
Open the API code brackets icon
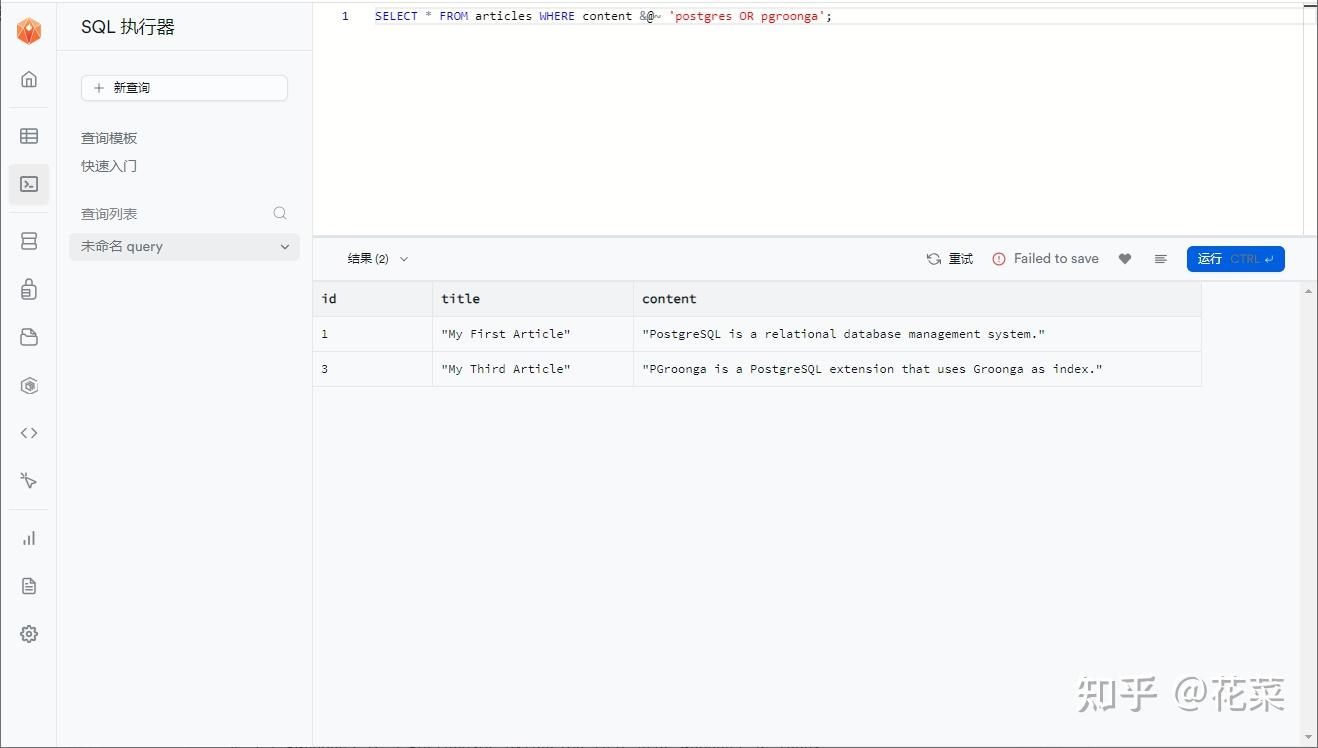(29, 433)
